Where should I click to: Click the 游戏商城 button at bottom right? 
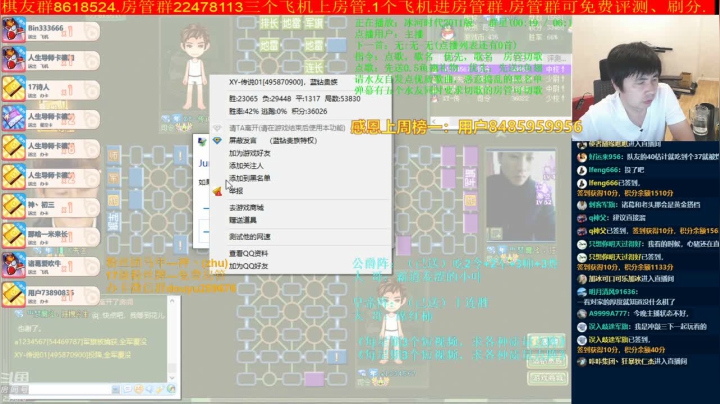tap(547, 378)
